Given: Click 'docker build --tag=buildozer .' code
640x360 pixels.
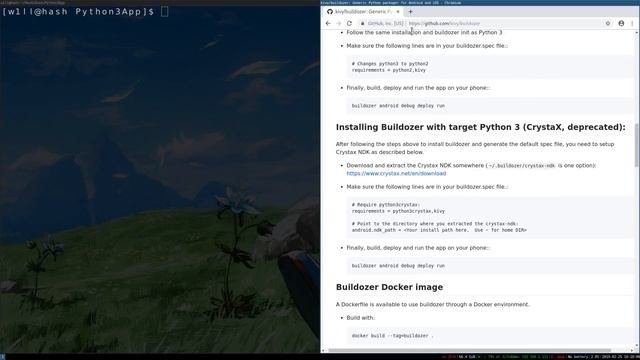Looking at the screenshot, I should tap(392, 336).
